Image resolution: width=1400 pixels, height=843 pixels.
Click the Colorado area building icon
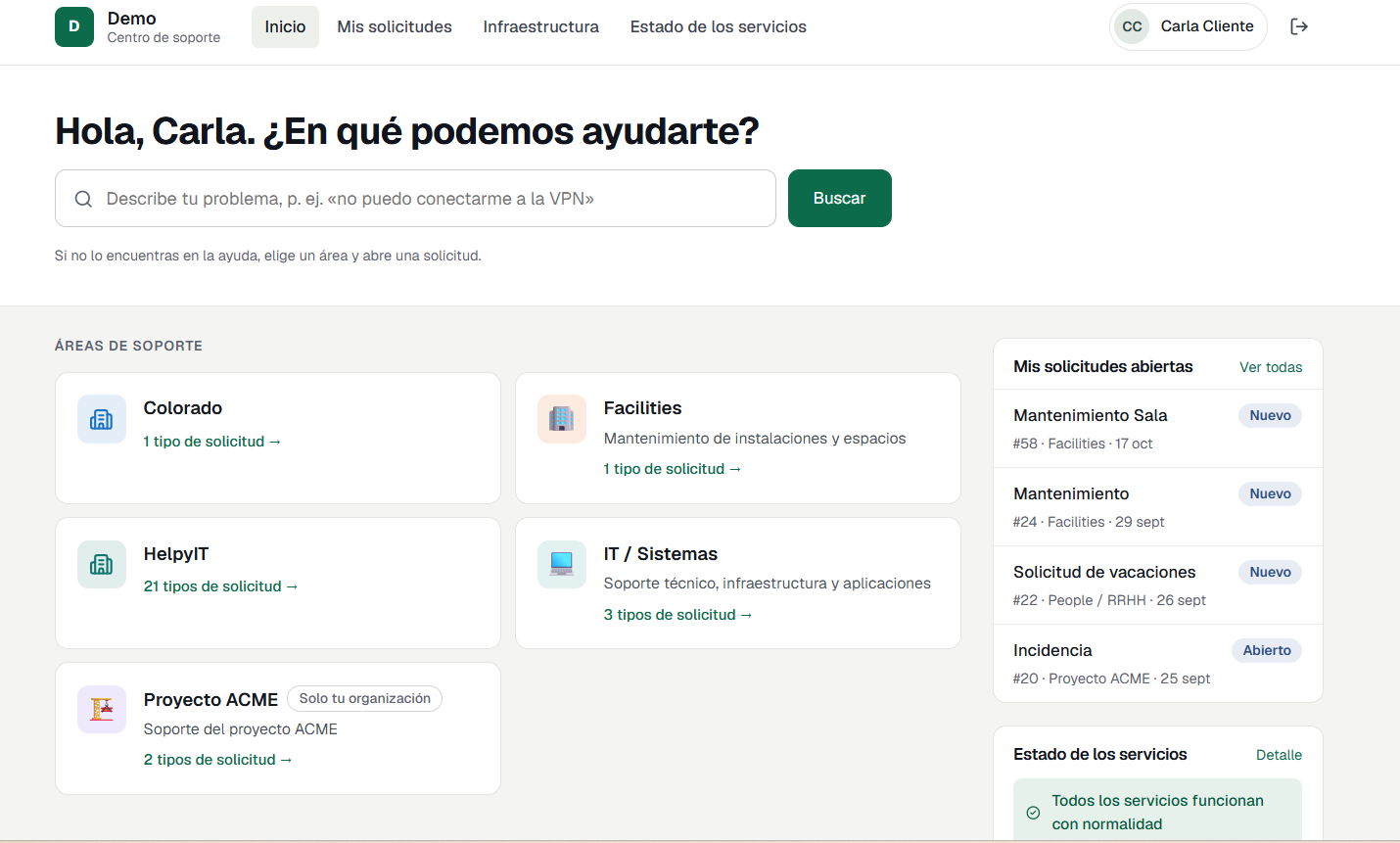click(102, 419)
